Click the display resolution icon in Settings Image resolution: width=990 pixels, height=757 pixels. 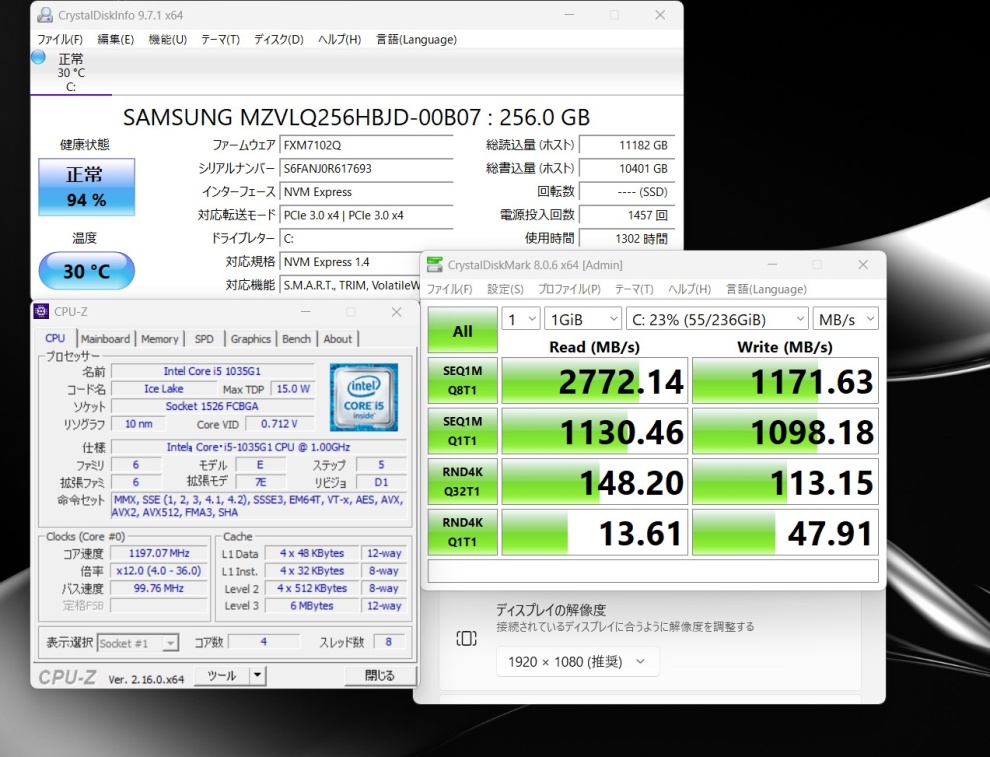(x=467, y=638)
